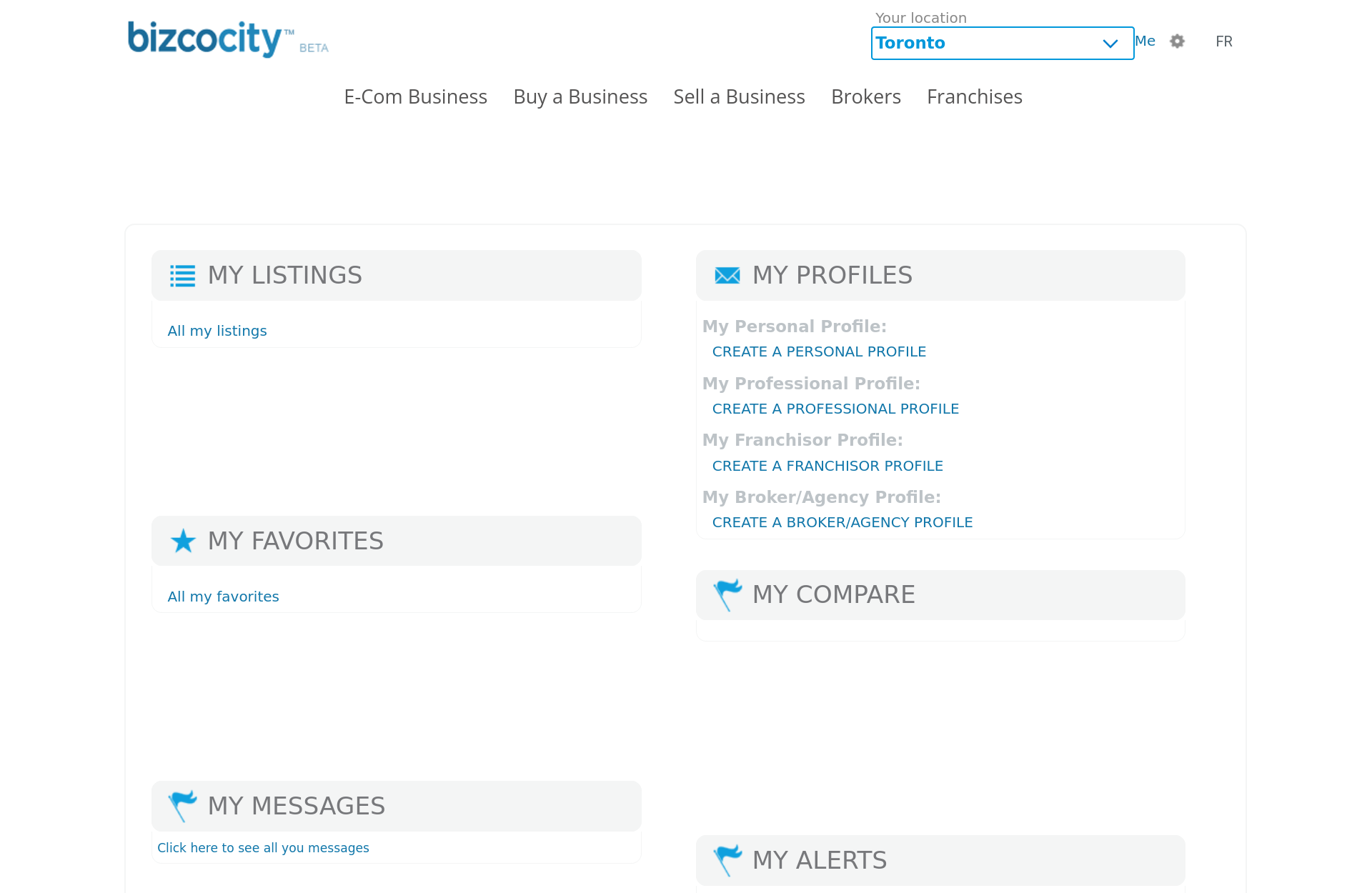Click the My Alerts flag icon

727,859
